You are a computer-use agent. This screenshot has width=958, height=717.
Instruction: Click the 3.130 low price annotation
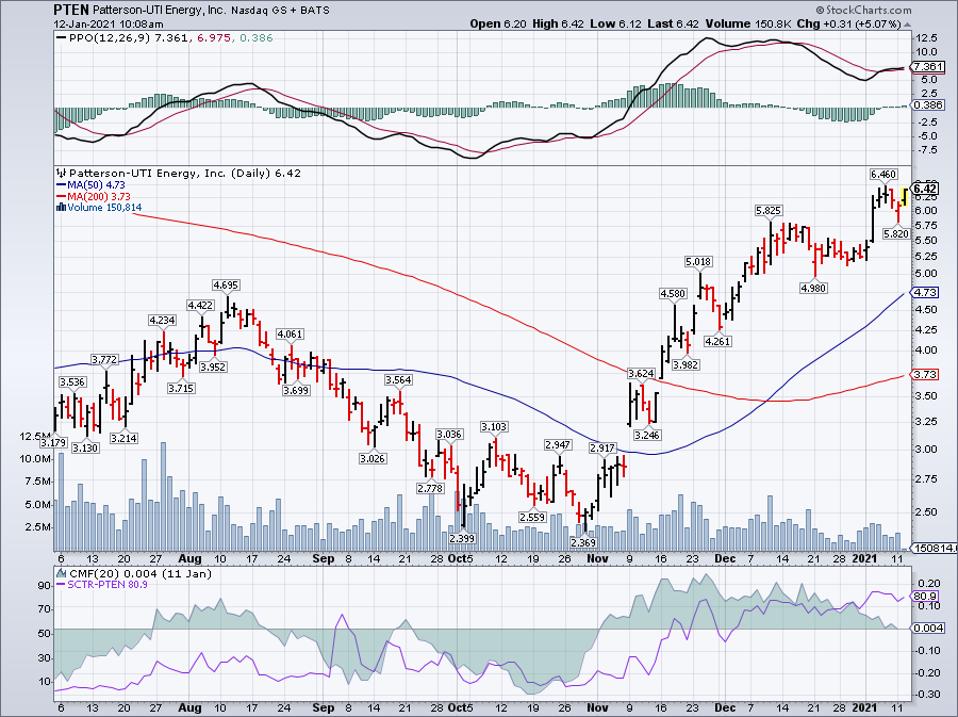tap(85, 448)
